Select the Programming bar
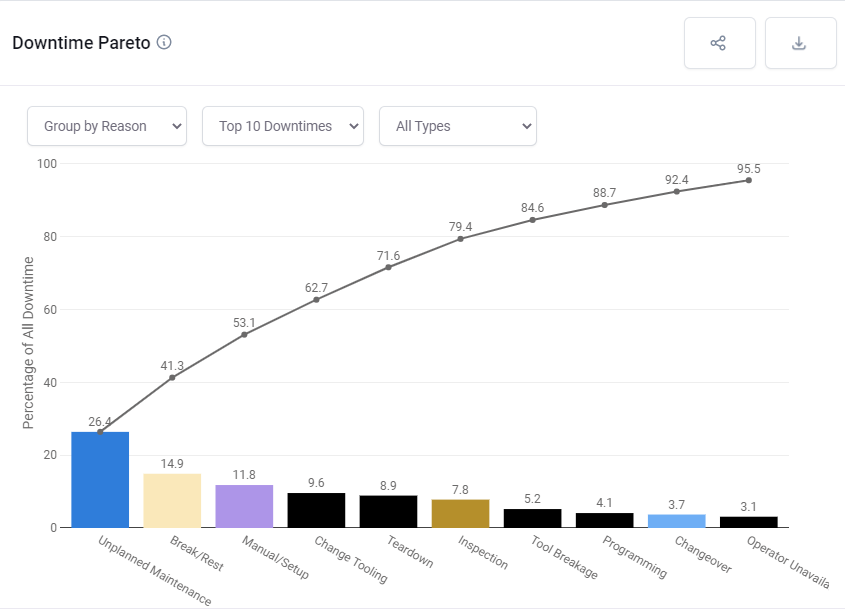845x611 pixels. tap(604, 520)
